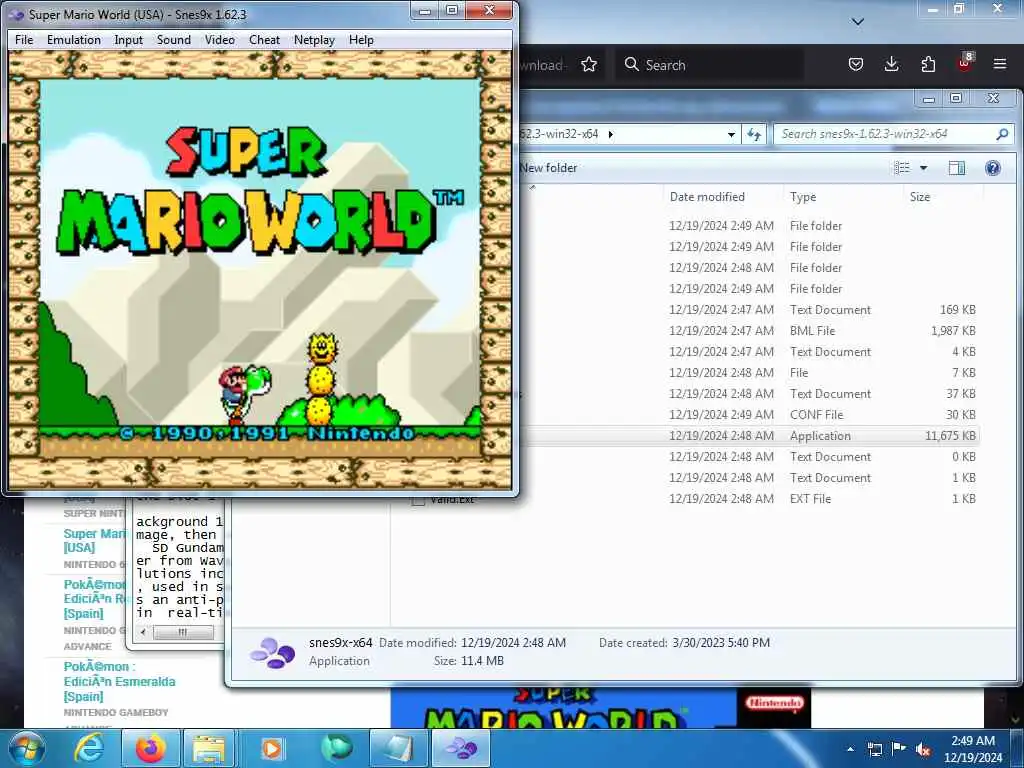Viewport: 1024px width, 768px height.
Task: Select the 4 KB Text Document row
Action: tap(751, 351)
